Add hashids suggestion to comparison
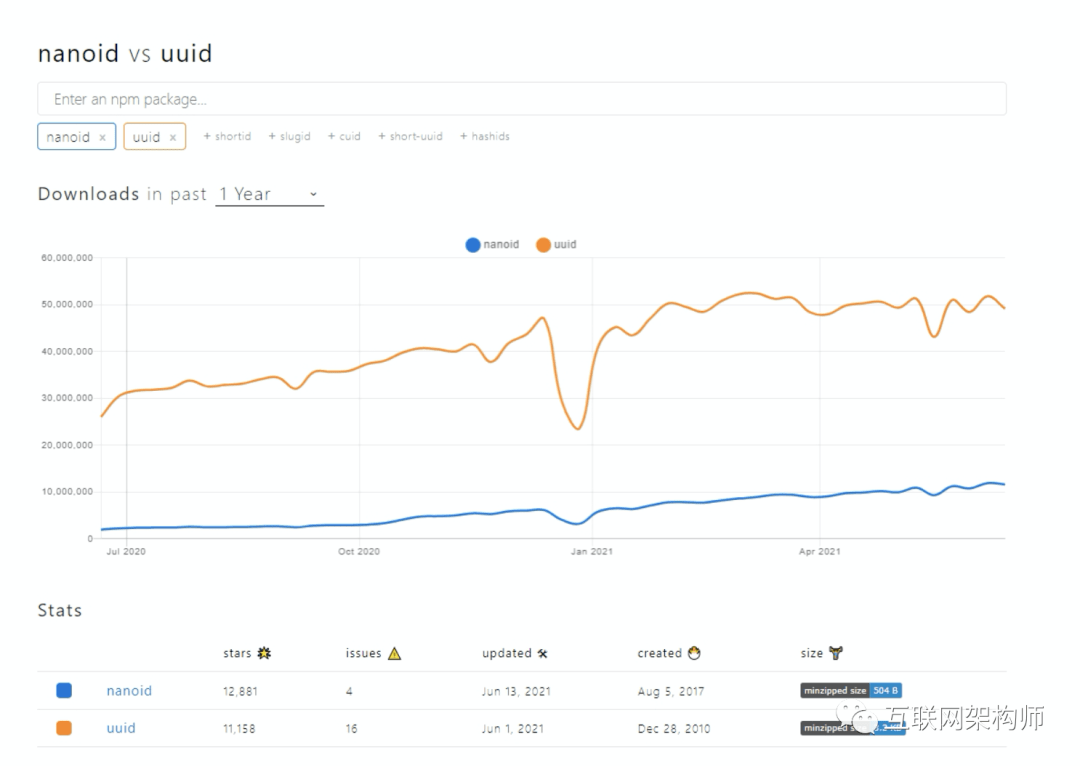Image resolution: width=1080 pixels, height=766 pixels. [484, 136]
